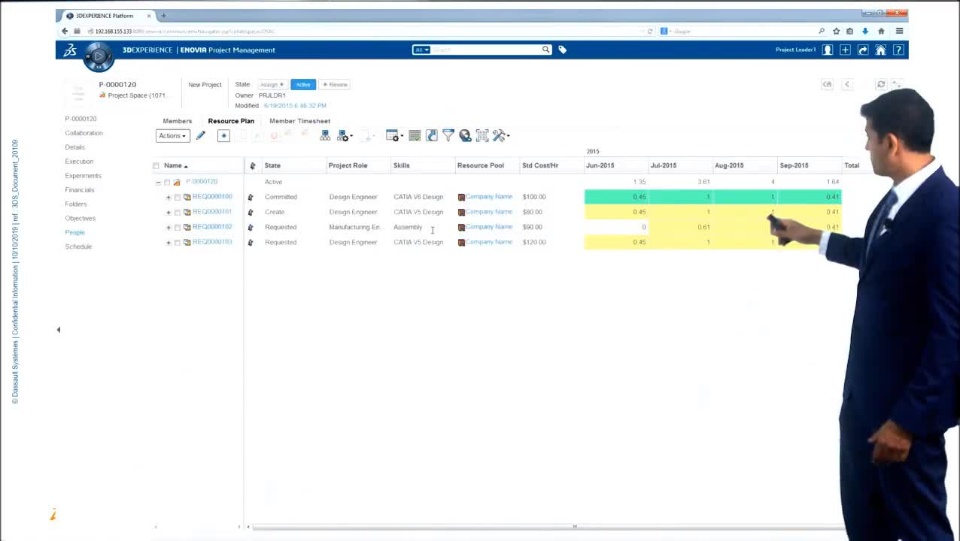
Task: Click the 3DS compass play button
Action: pyautogui.click(x=99, y=56)
